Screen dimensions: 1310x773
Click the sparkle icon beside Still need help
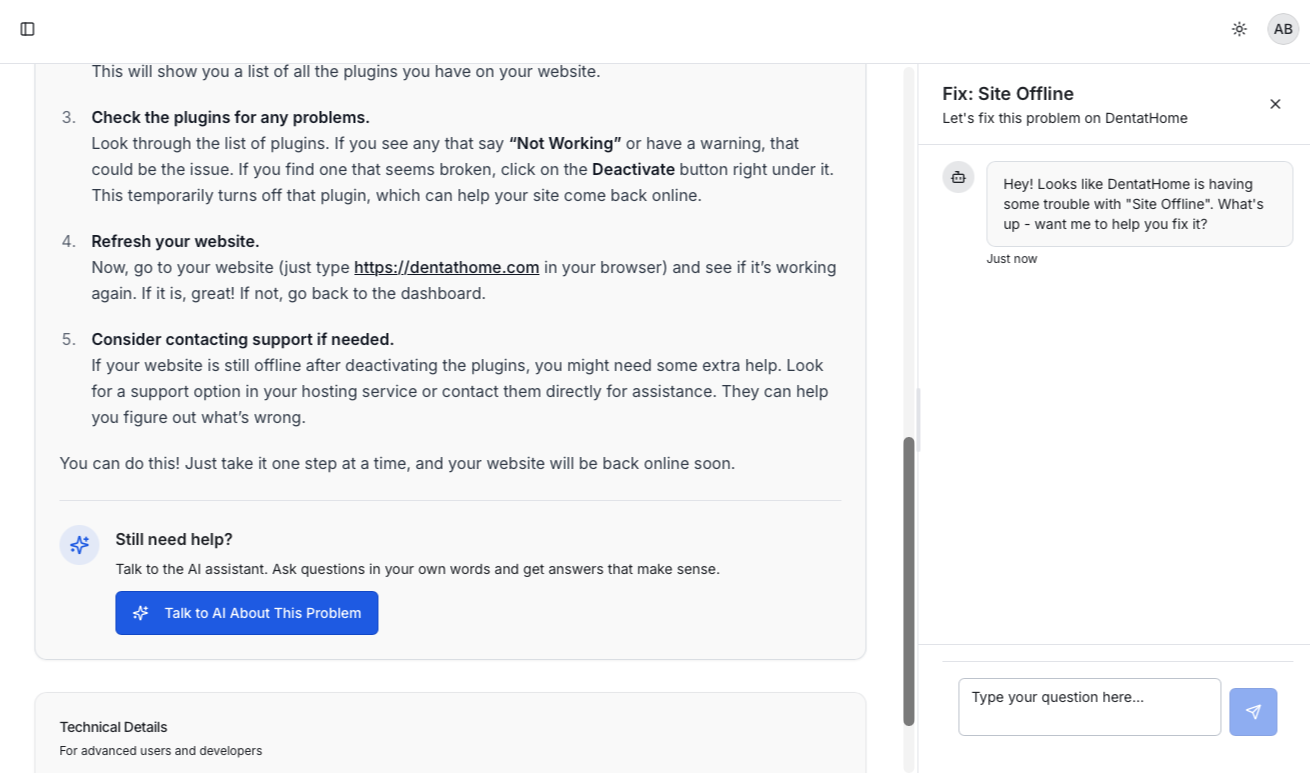point(79,545)
